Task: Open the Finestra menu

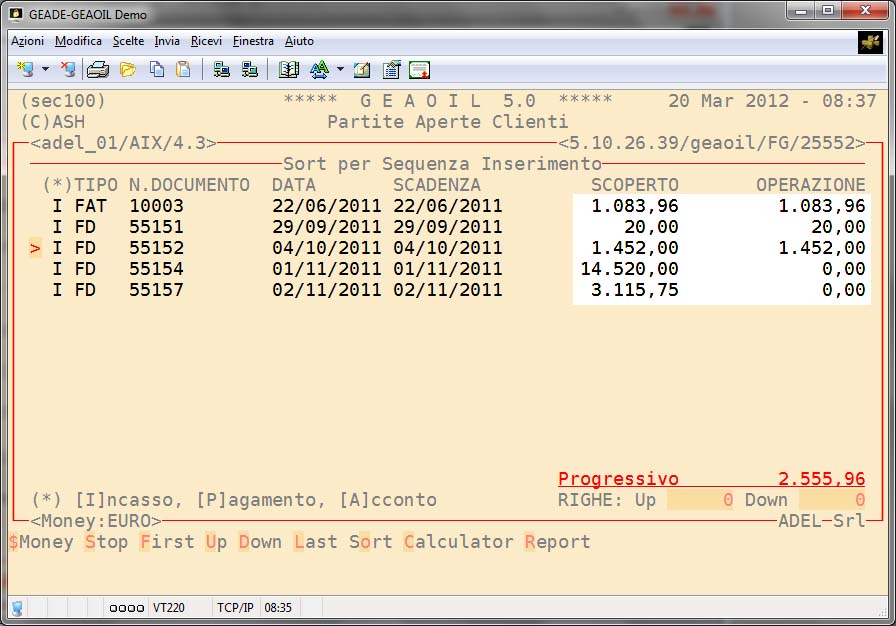Action: point(253,41)
